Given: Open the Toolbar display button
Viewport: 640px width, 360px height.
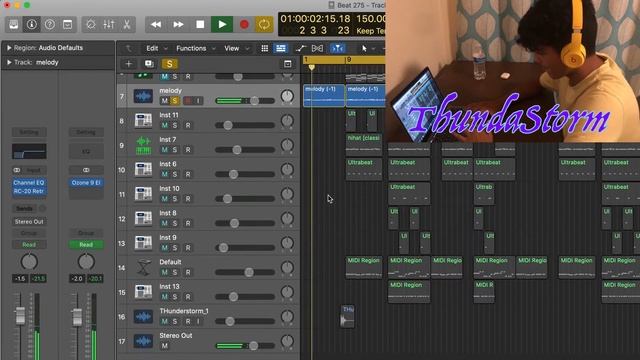Looking at the screenshot, I should click(67, 25).
